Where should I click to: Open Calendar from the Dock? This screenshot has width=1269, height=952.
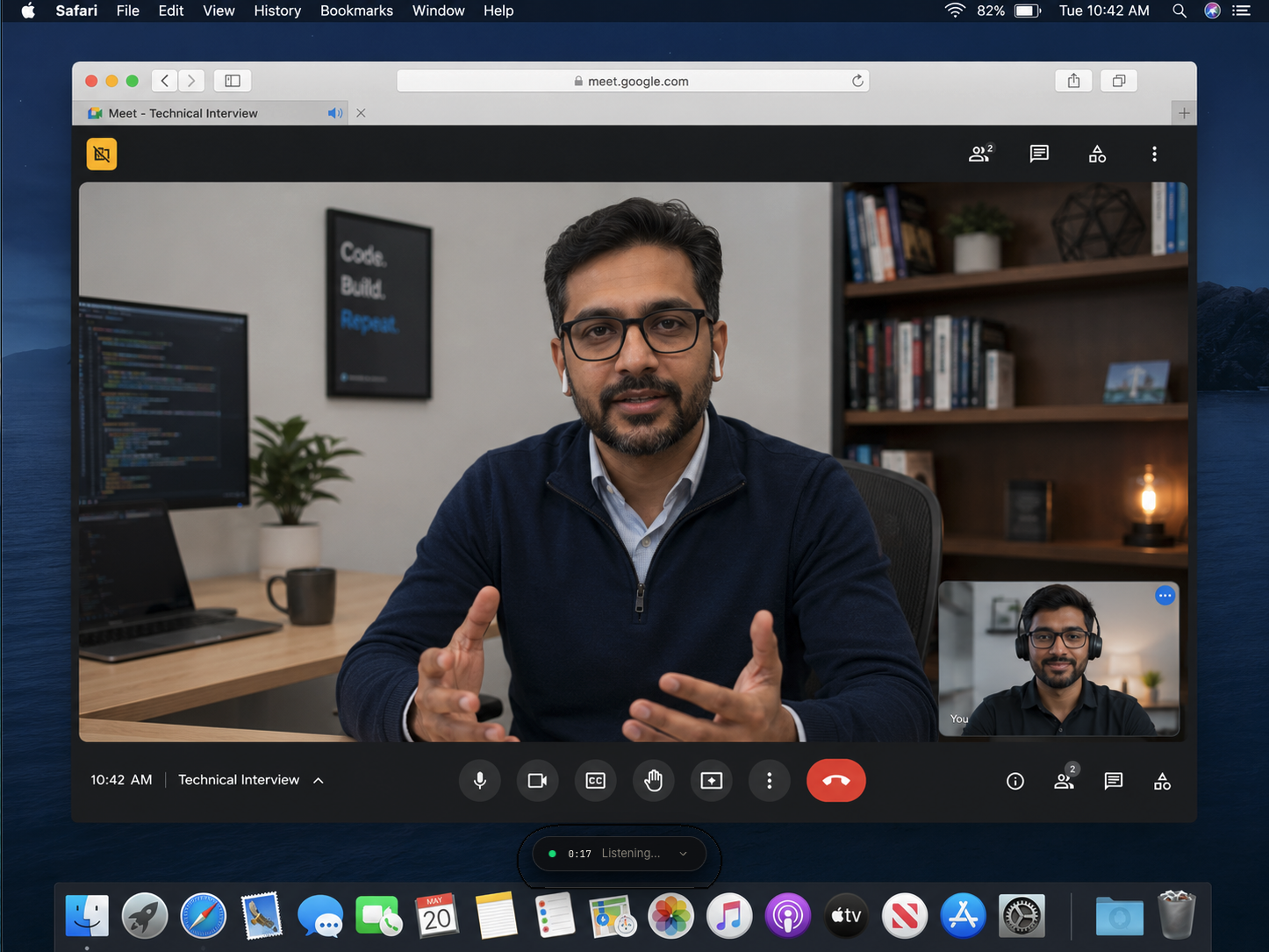point(437,916)
